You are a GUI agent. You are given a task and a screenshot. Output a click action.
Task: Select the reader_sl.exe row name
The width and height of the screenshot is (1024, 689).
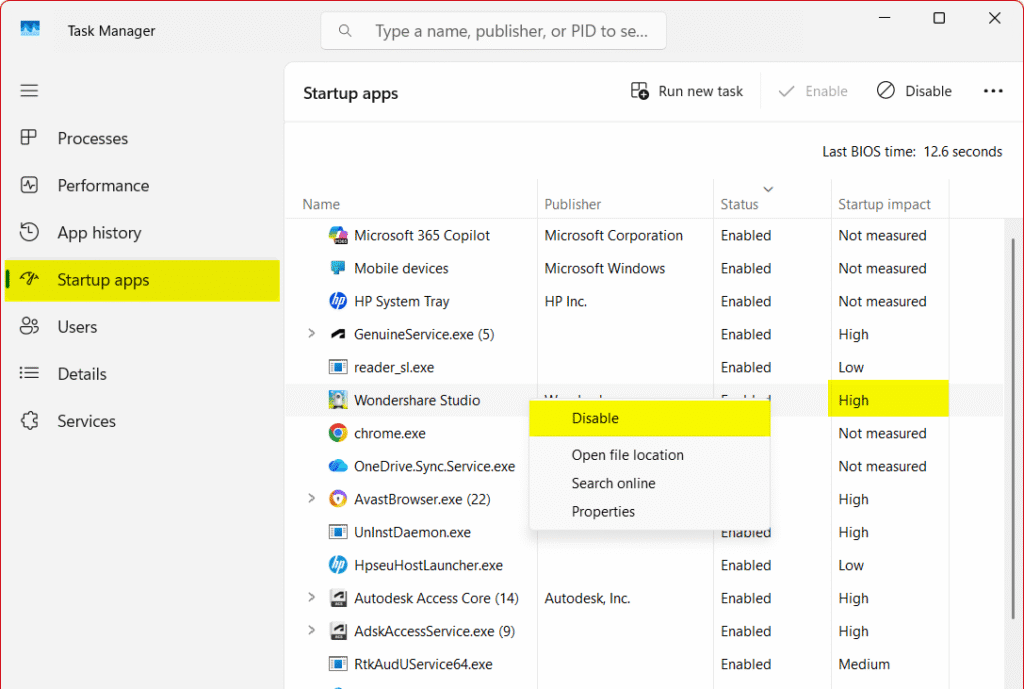coord(394,367)
